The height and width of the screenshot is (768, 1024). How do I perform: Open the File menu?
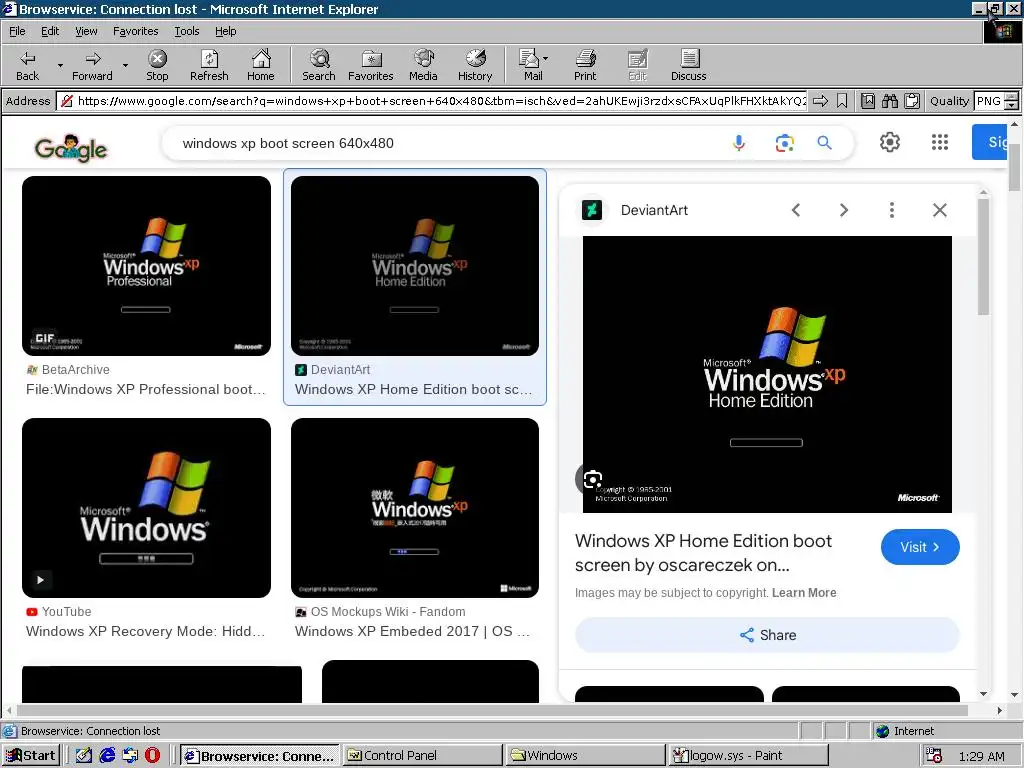click(x=17, y=31)
